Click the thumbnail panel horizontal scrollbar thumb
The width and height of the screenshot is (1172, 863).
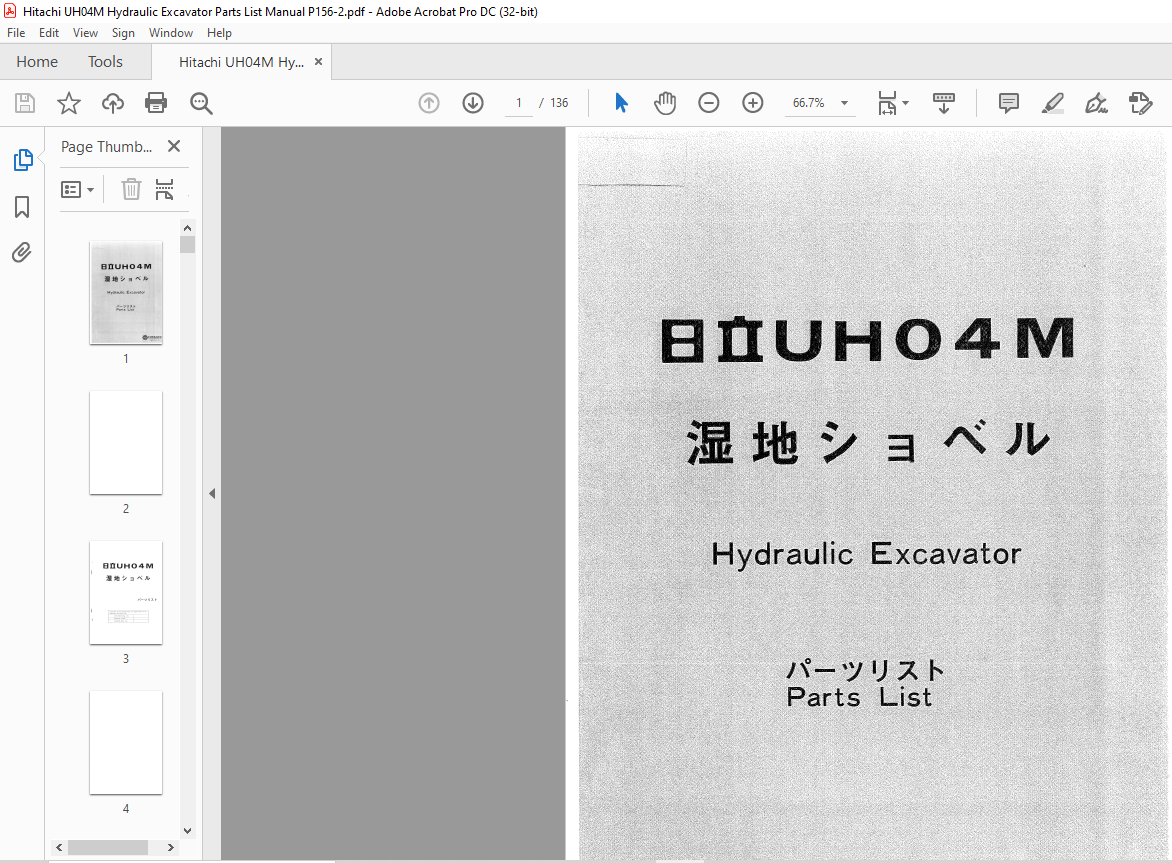point(108,847)
